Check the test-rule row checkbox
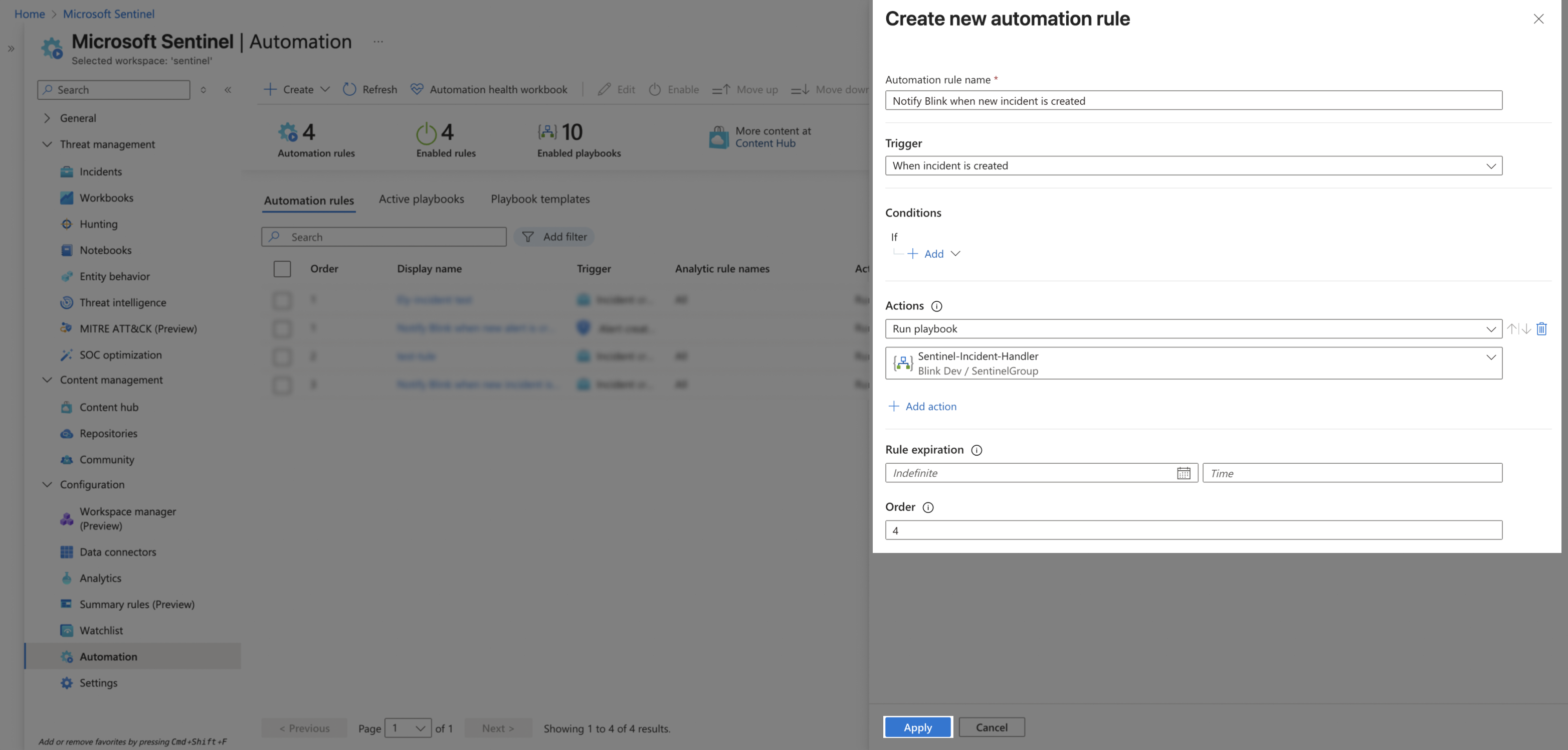Image resolution: width=1568 pixels, height=750 pixels. pos(282,356)
